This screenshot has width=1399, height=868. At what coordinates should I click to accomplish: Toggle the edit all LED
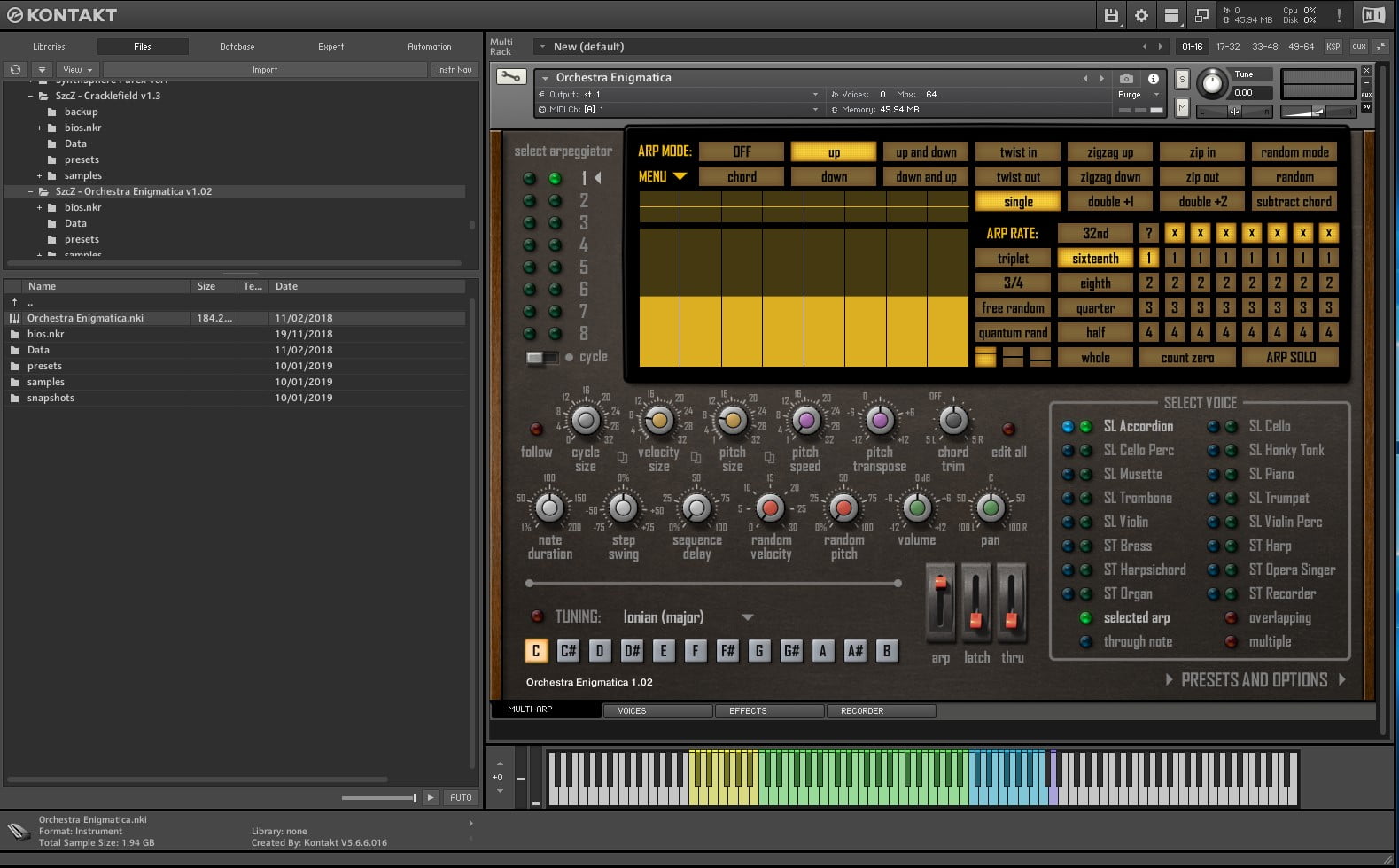tap(1008, 429)
